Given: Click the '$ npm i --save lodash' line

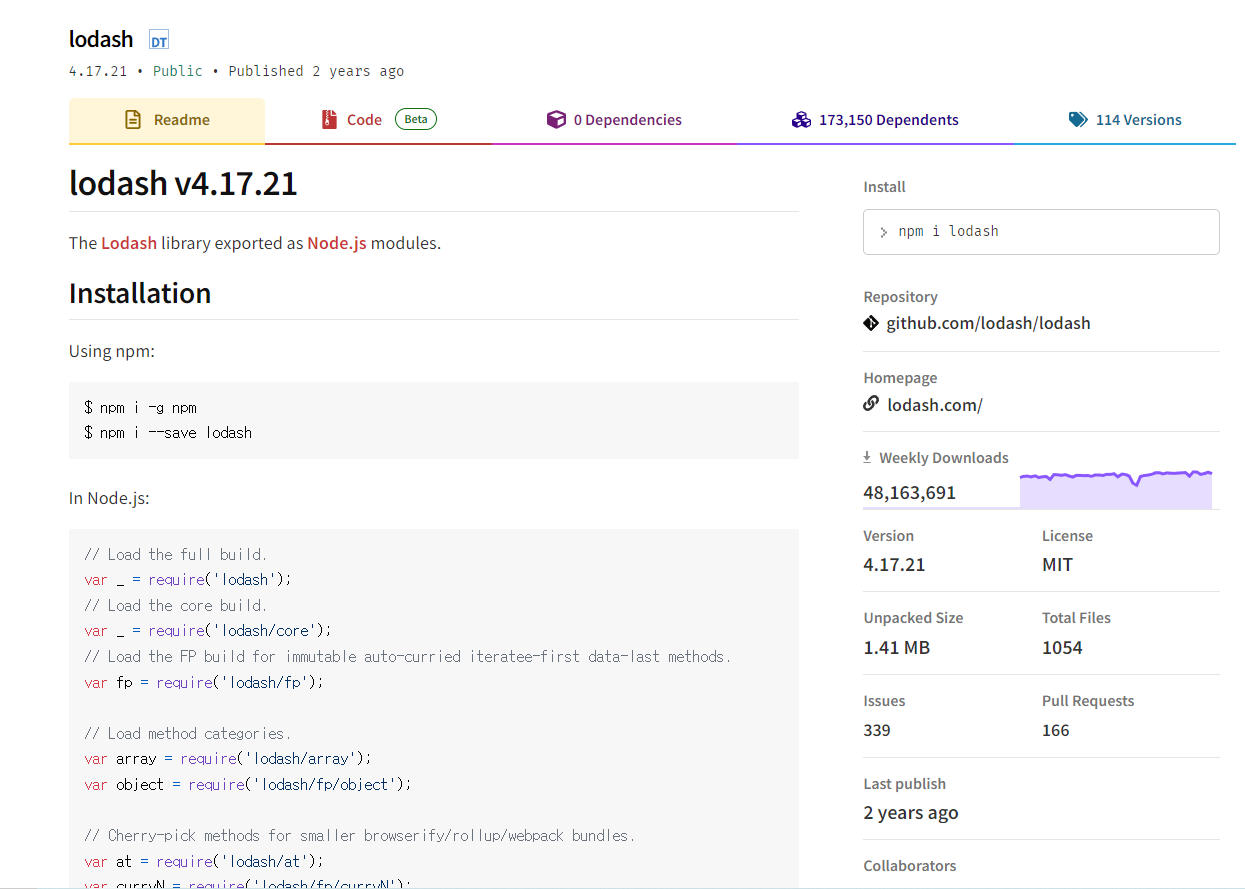Looking at the screenshot, I should pyautogui.click(x=168, y=432).
